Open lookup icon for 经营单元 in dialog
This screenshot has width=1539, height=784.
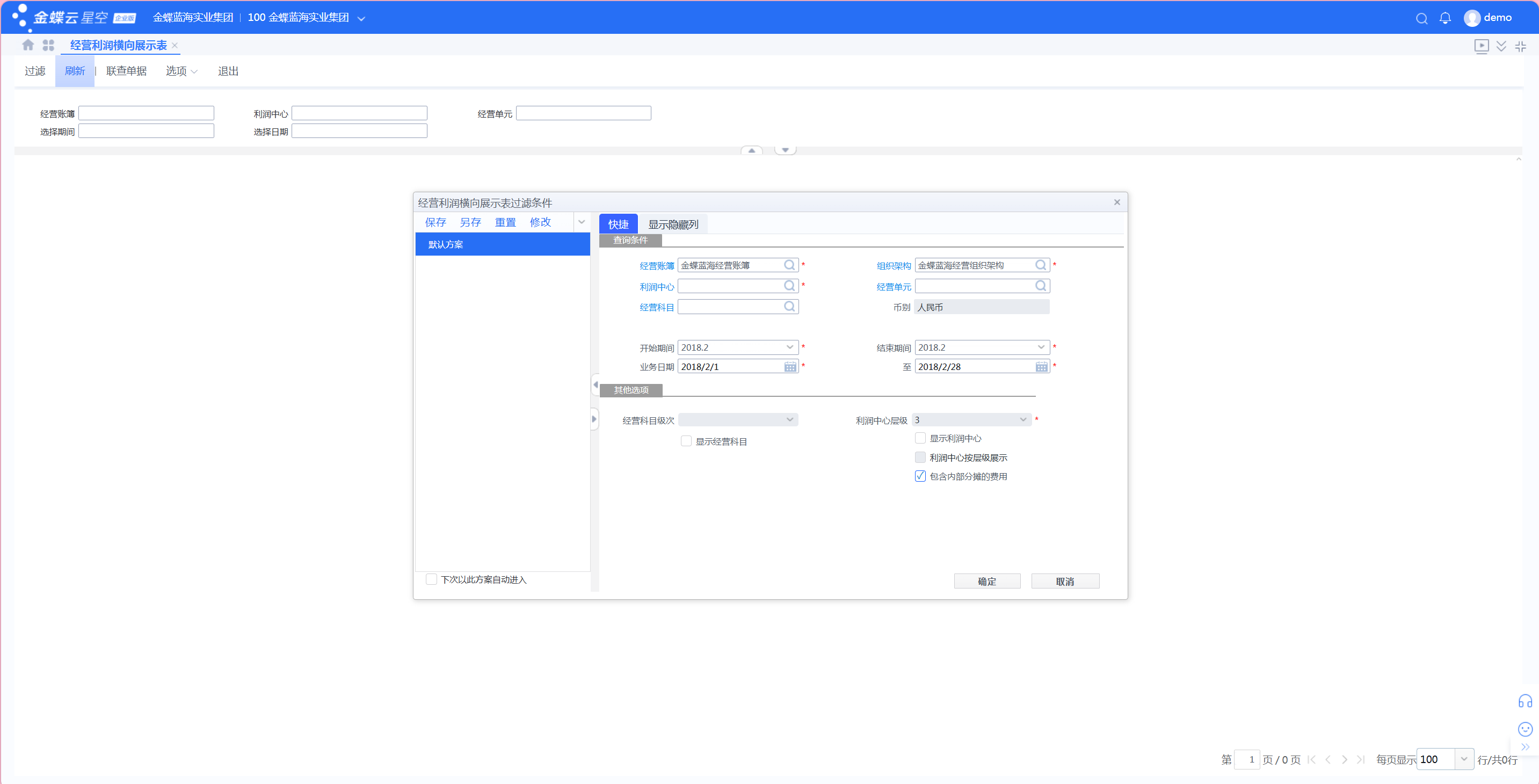(x=1041, y=286)
